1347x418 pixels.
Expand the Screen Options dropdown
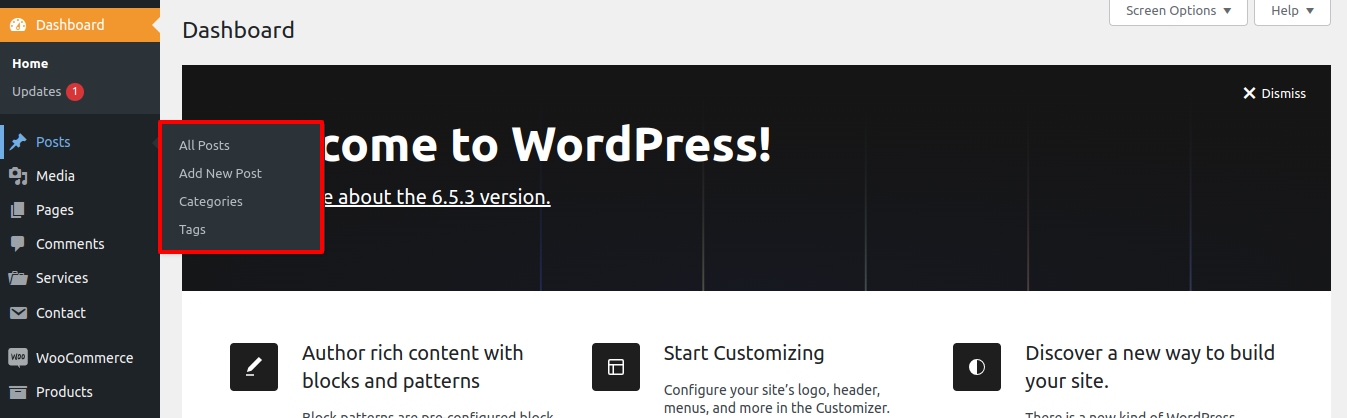1178,11
